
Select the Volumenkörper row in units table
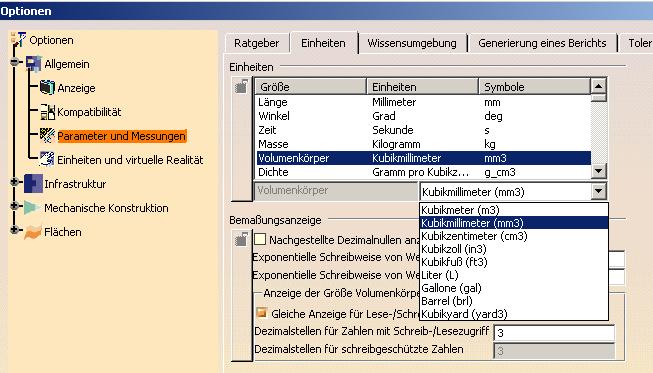(x=423, y=158)
